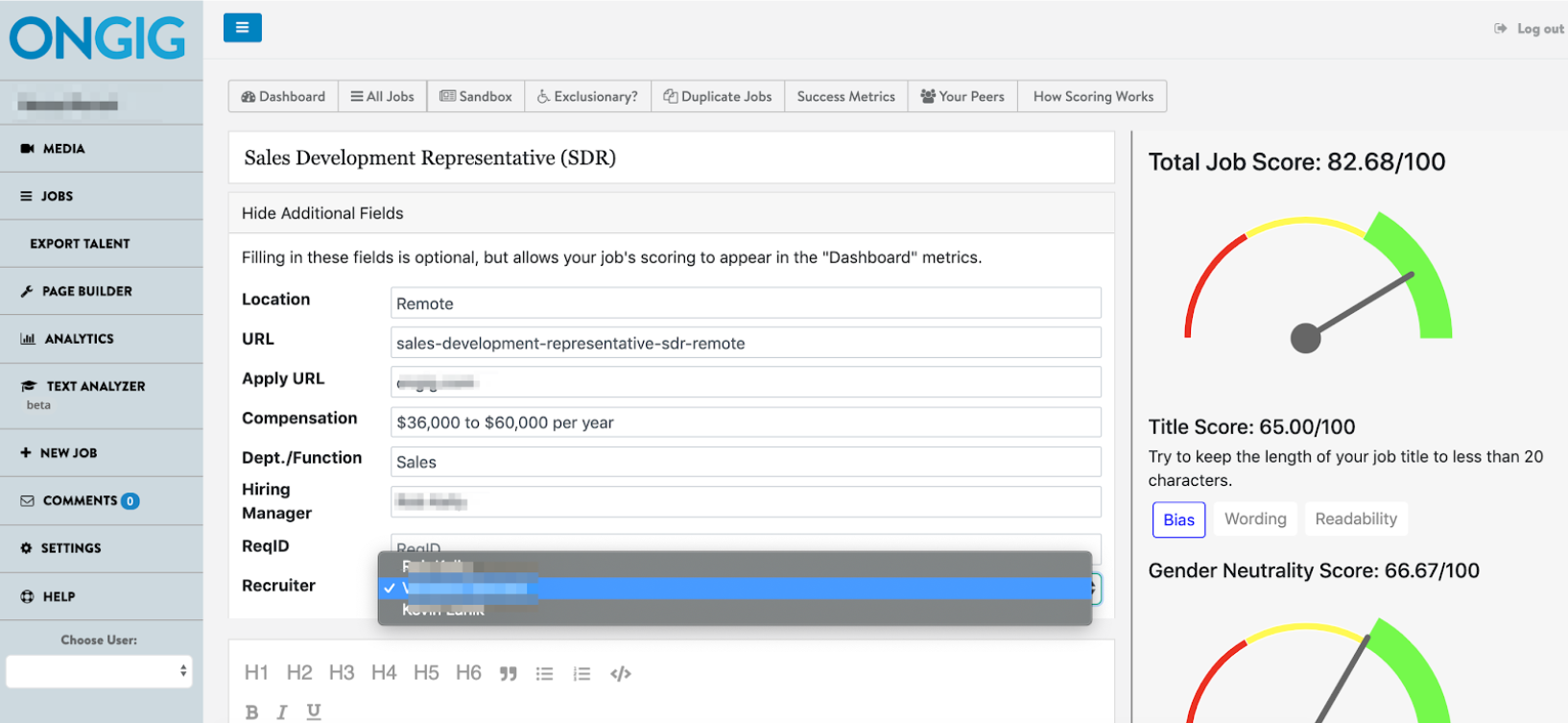Apply H6 heading format
1568x723 pixels.
tap(468, 673)
